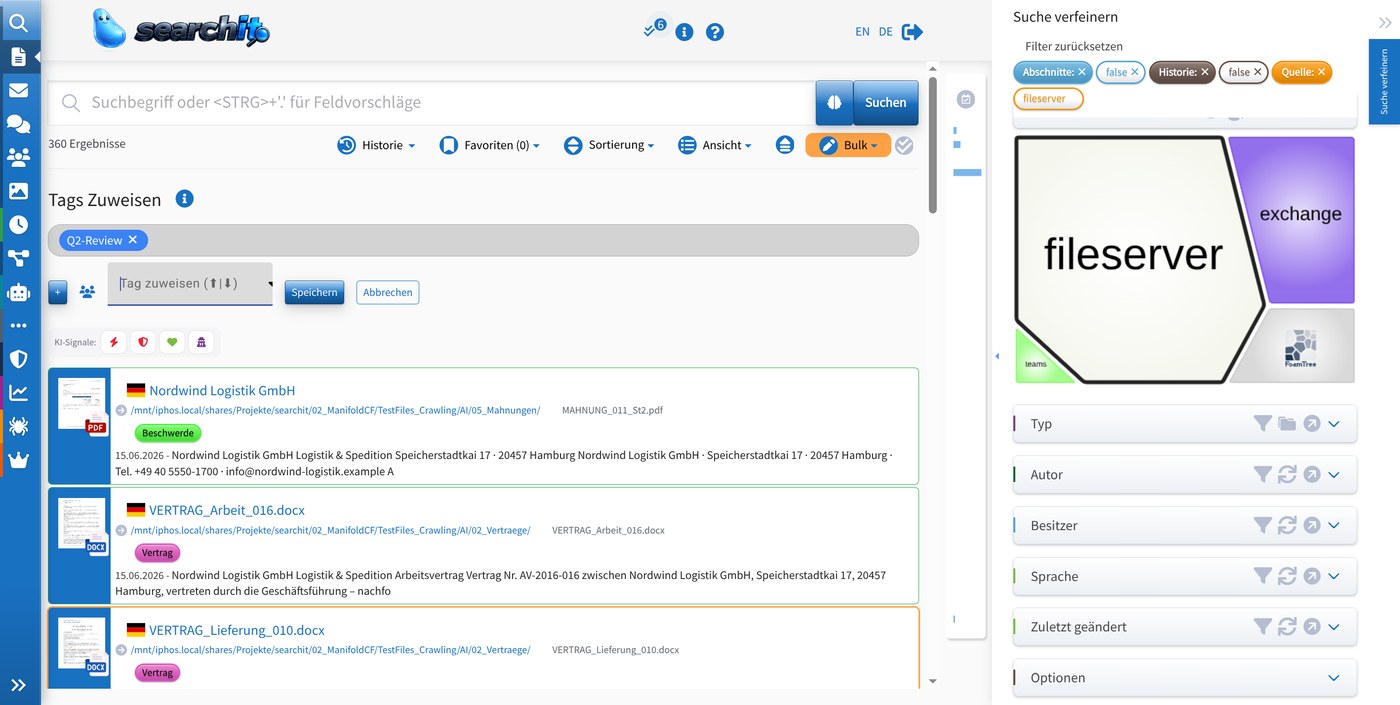1400x705 pixels.
Task: Open the spider crawler sidebar icon
Action: 18,427
